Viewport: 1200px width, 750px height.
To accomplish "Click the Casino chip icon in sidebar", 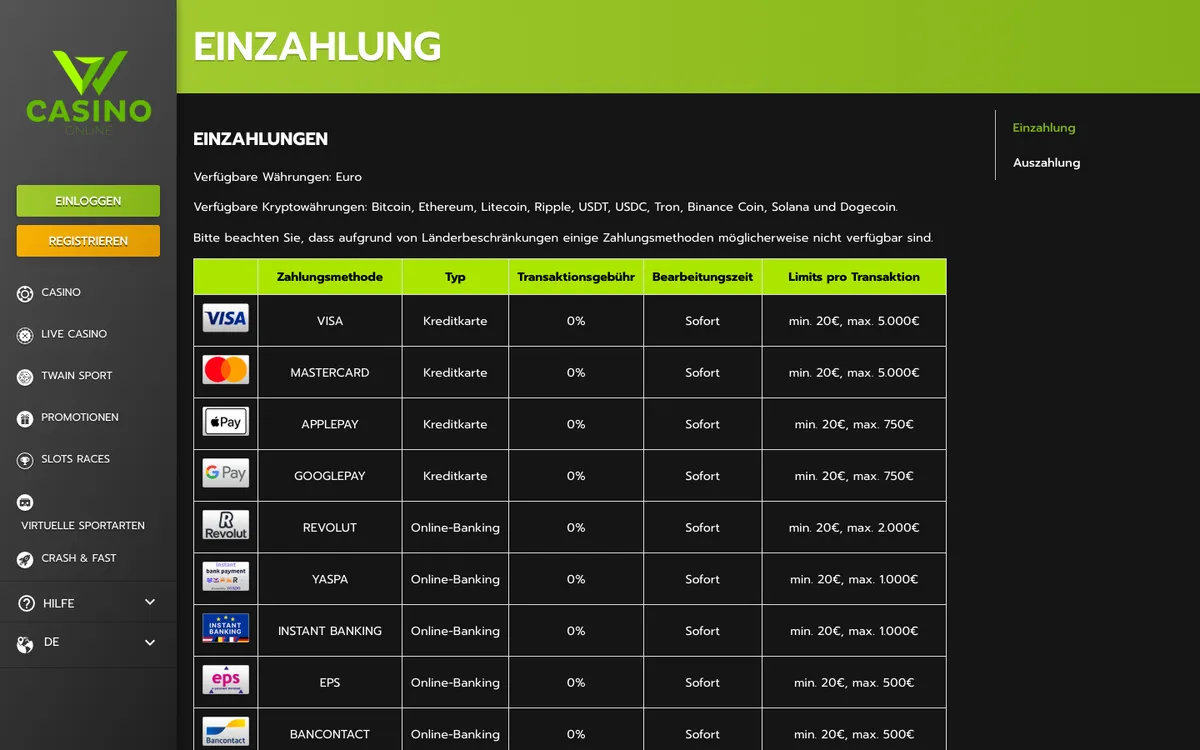I will 25,294.
